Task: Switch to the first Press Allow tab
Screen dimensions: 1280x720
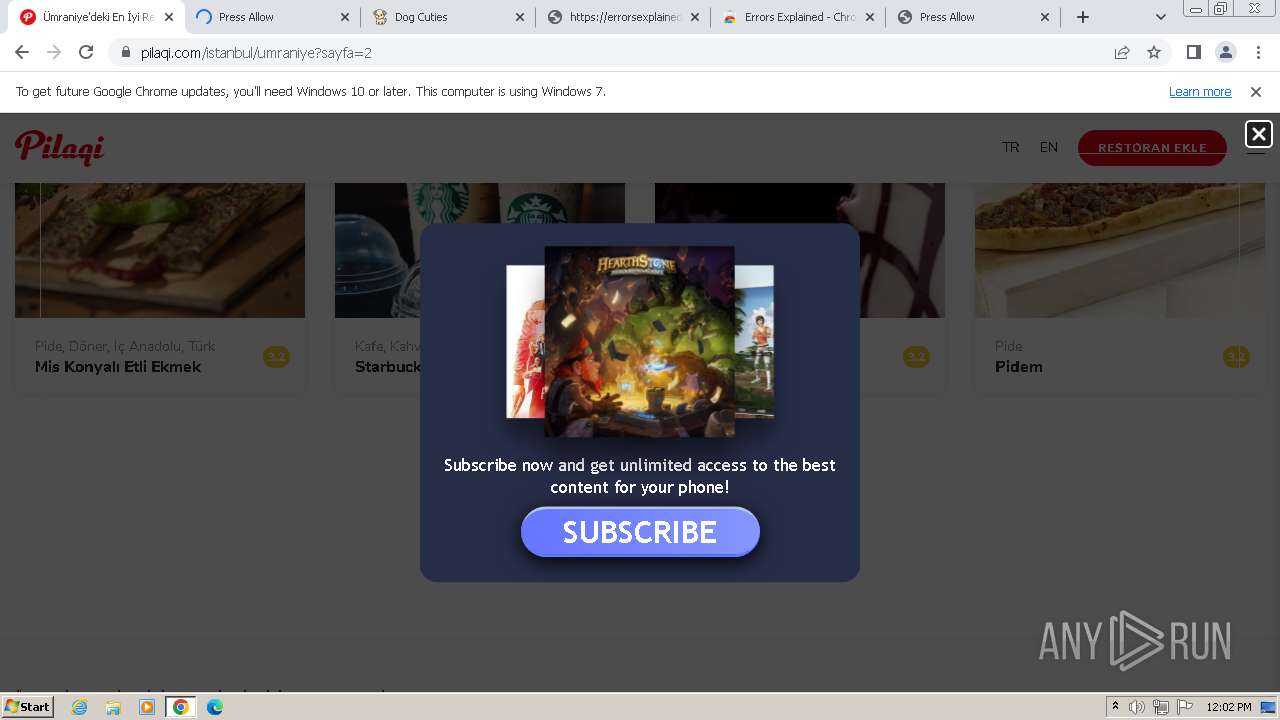Action: [273, 17]
